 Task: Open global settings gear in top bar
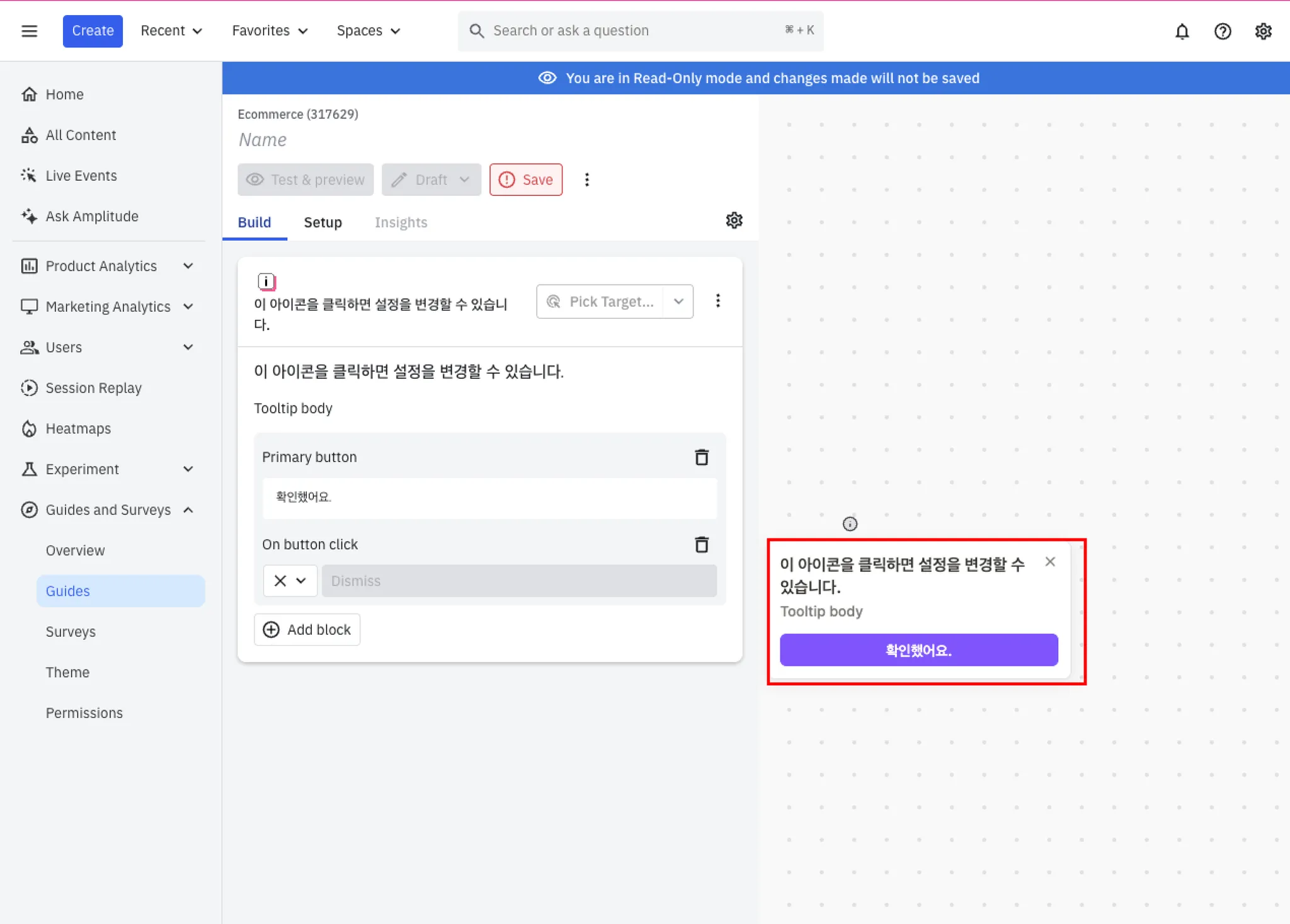pos(1263,31)
